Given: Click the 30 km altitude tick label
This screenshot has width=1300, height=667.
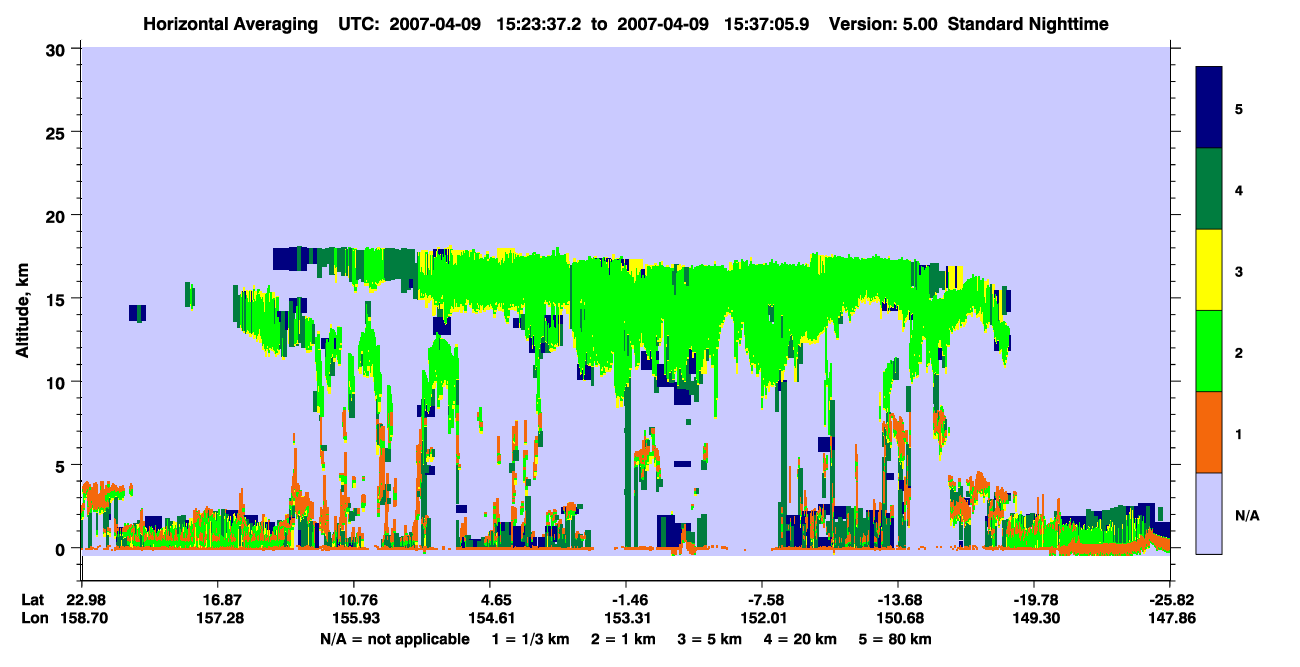Looking at the screenshot, I should [x=59, y=49].
